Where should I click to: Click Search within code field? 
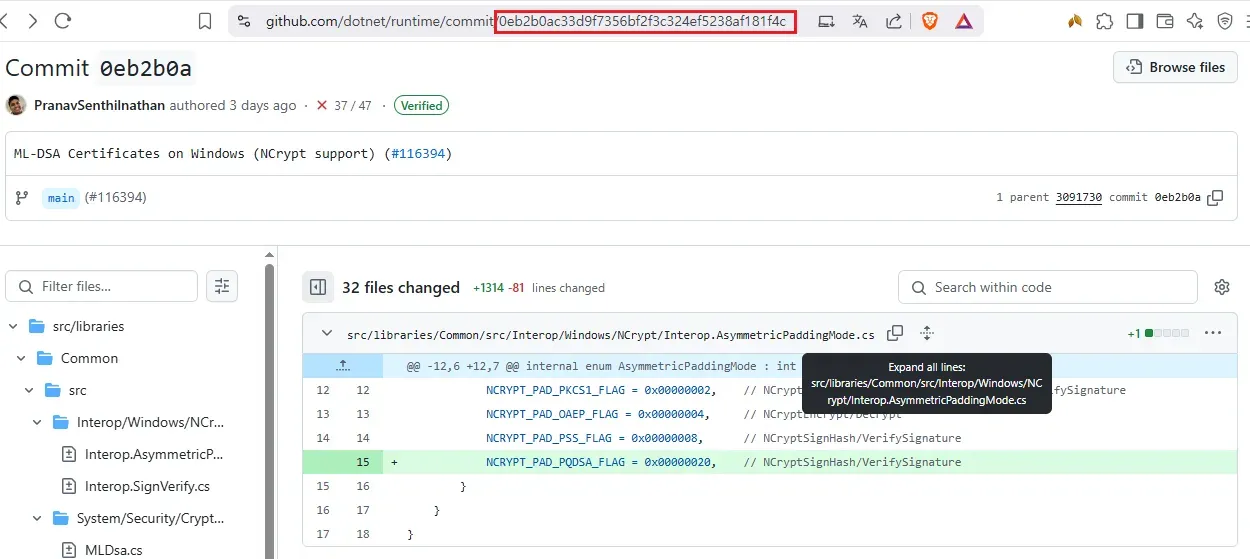click(1047, 287)
